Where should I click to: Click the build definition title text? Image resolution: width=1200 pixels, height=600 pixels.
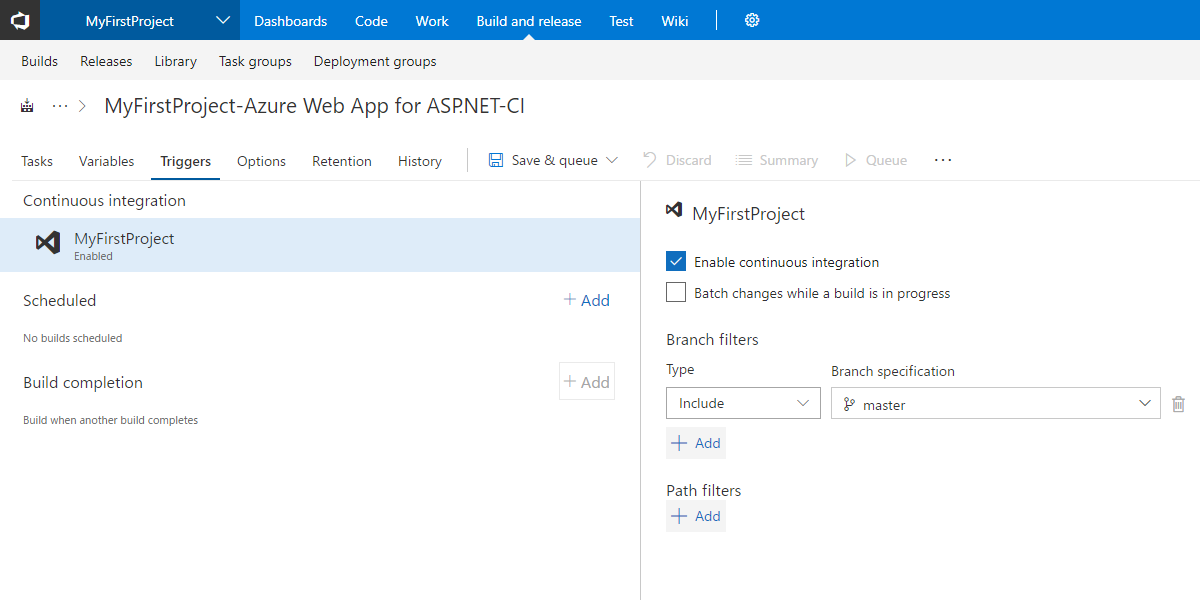point(315,106)
